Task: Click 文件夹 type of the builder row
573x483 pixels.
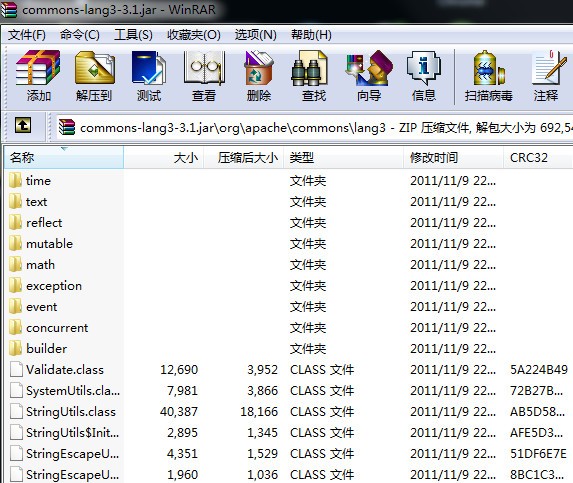Action: tap(308, 349)
